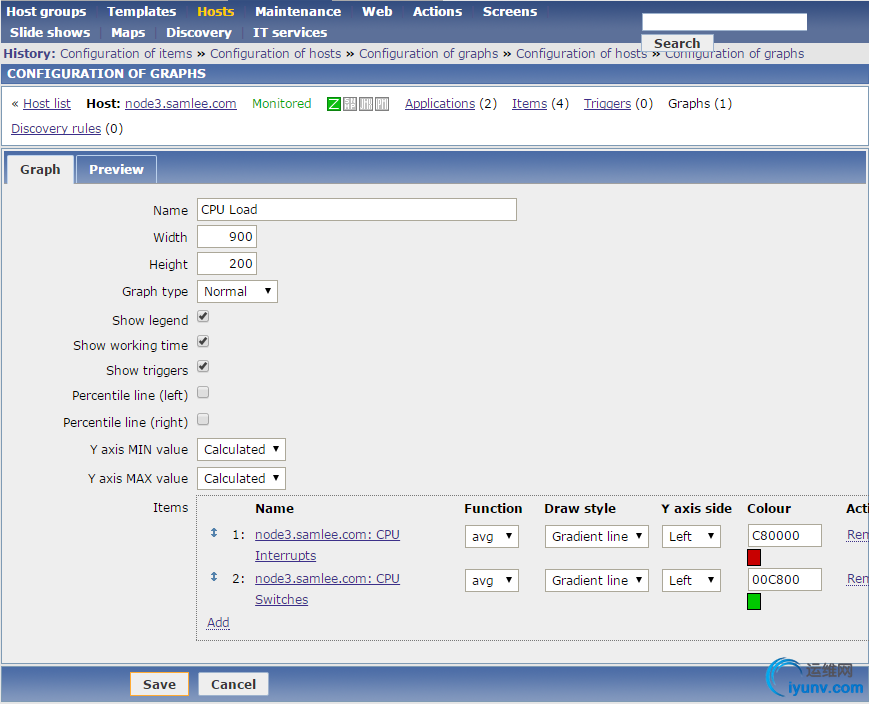Click the Search button
Image resolution: width=869 pixels, height=704 pixels.
(x=677, y=43)
